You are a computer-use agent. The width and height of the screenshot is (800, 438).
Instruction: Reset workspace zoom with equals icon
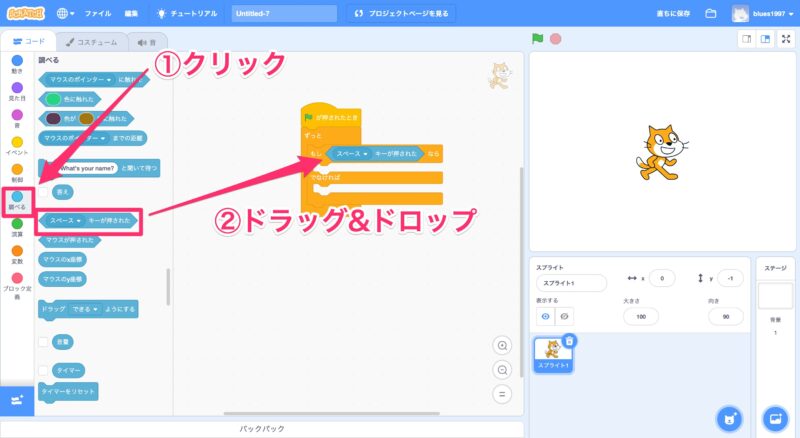click(502, 393)
